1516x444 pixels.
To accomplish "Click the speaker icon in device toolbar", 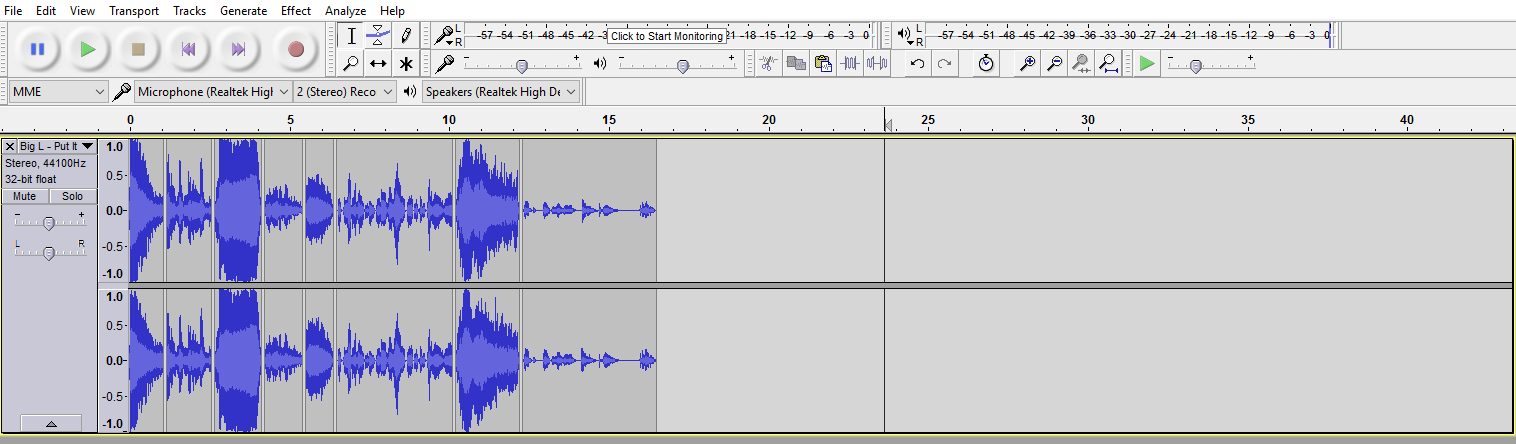I will (409, 92).
